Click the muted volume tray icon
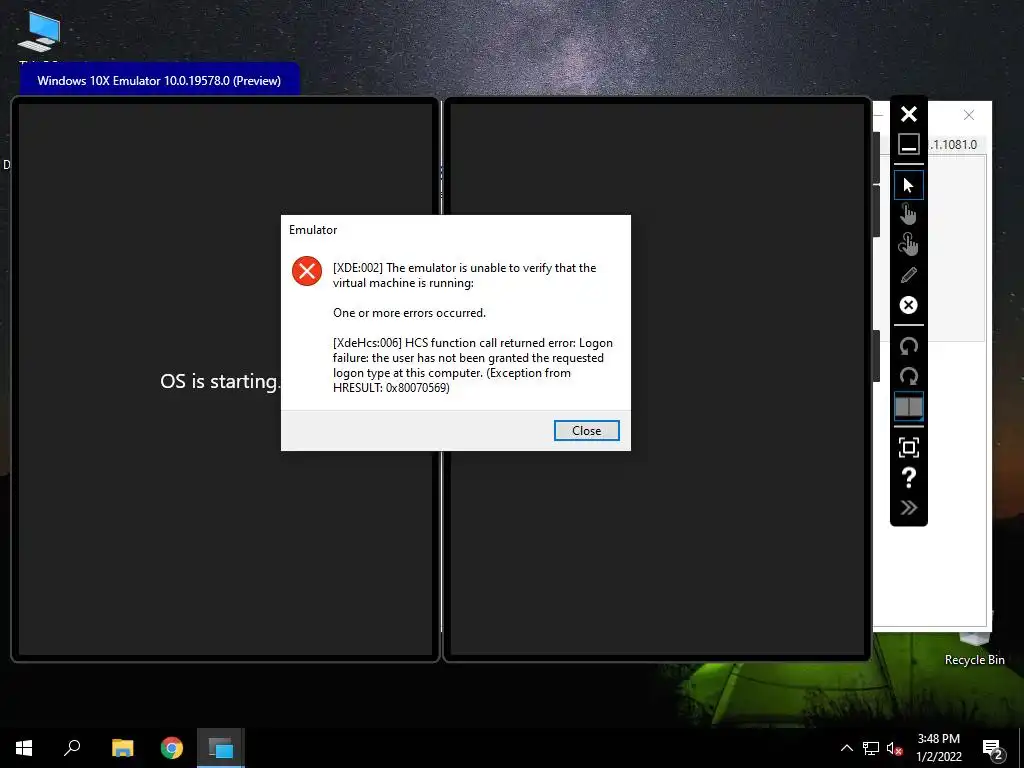This screenshot has height=768, width=1024. 894,748
